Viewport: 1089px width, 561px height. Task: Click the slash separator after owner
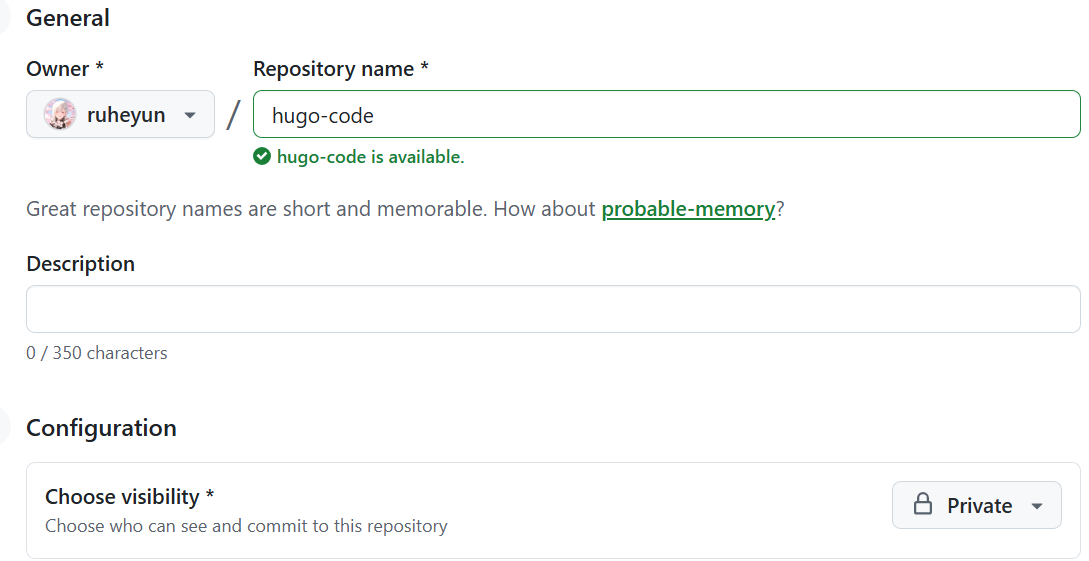(233, 115)
